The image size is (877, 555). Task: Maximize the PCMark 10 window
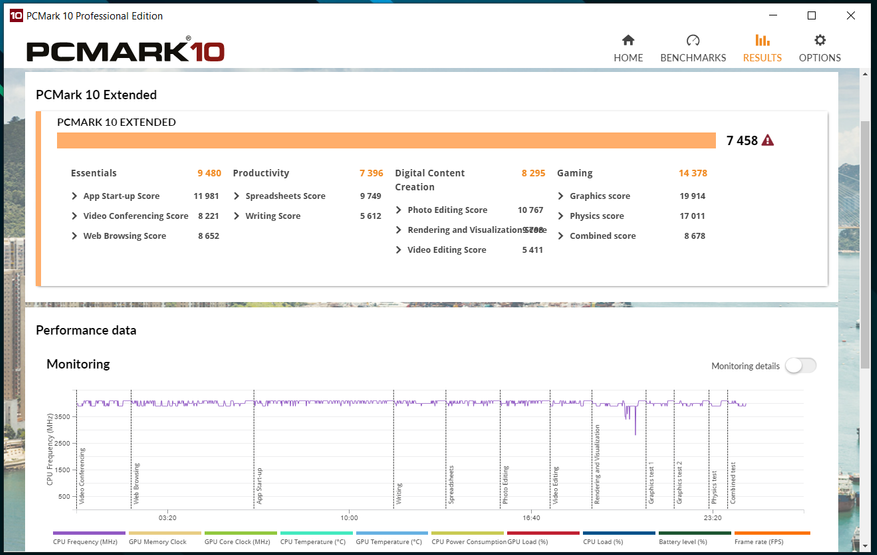pyautogui.click(x=812, y=16)
